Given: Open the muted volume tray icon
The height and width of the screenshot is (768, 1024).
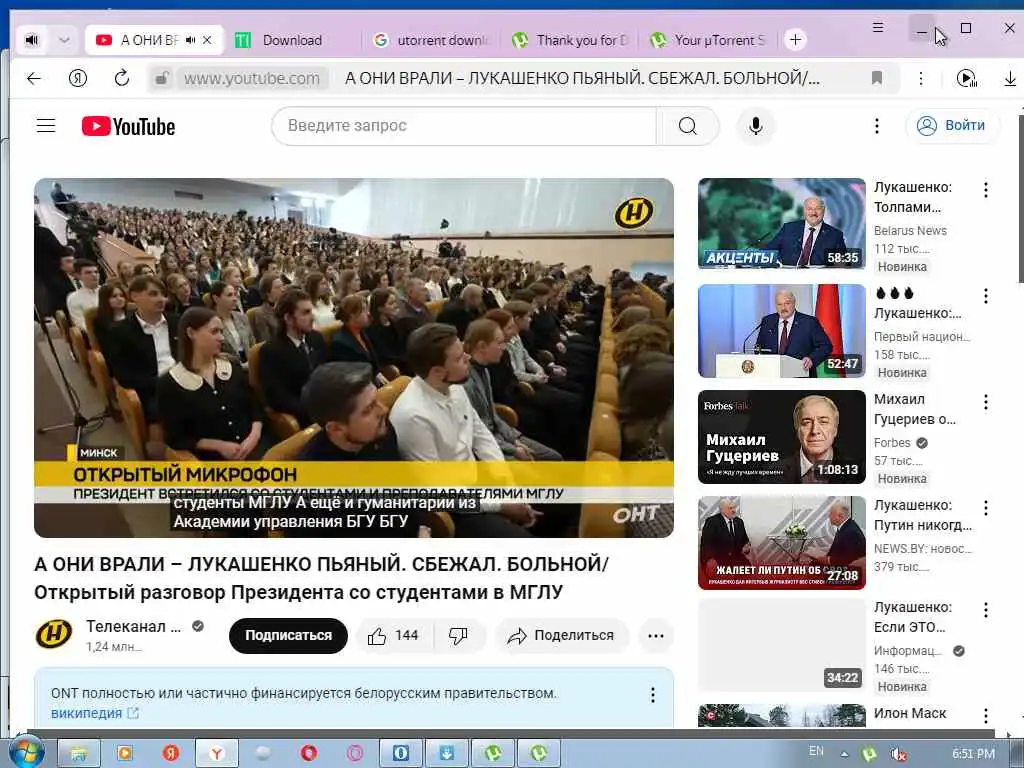Looking at the screenshot, I should point(899,754).
